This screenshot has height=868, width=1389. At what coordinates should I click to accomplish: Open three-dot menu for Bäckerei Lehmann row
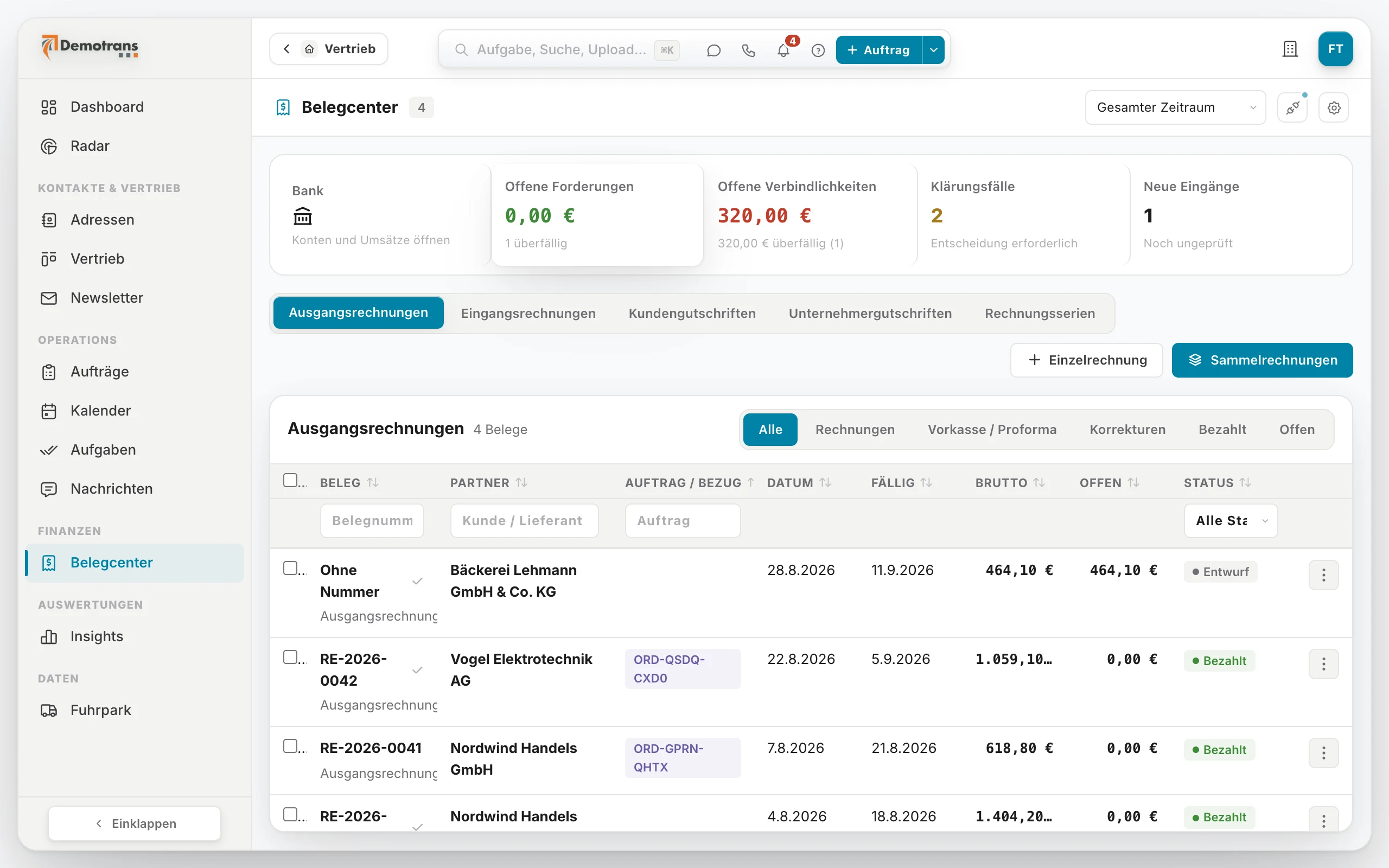[x=1323, y=575]
